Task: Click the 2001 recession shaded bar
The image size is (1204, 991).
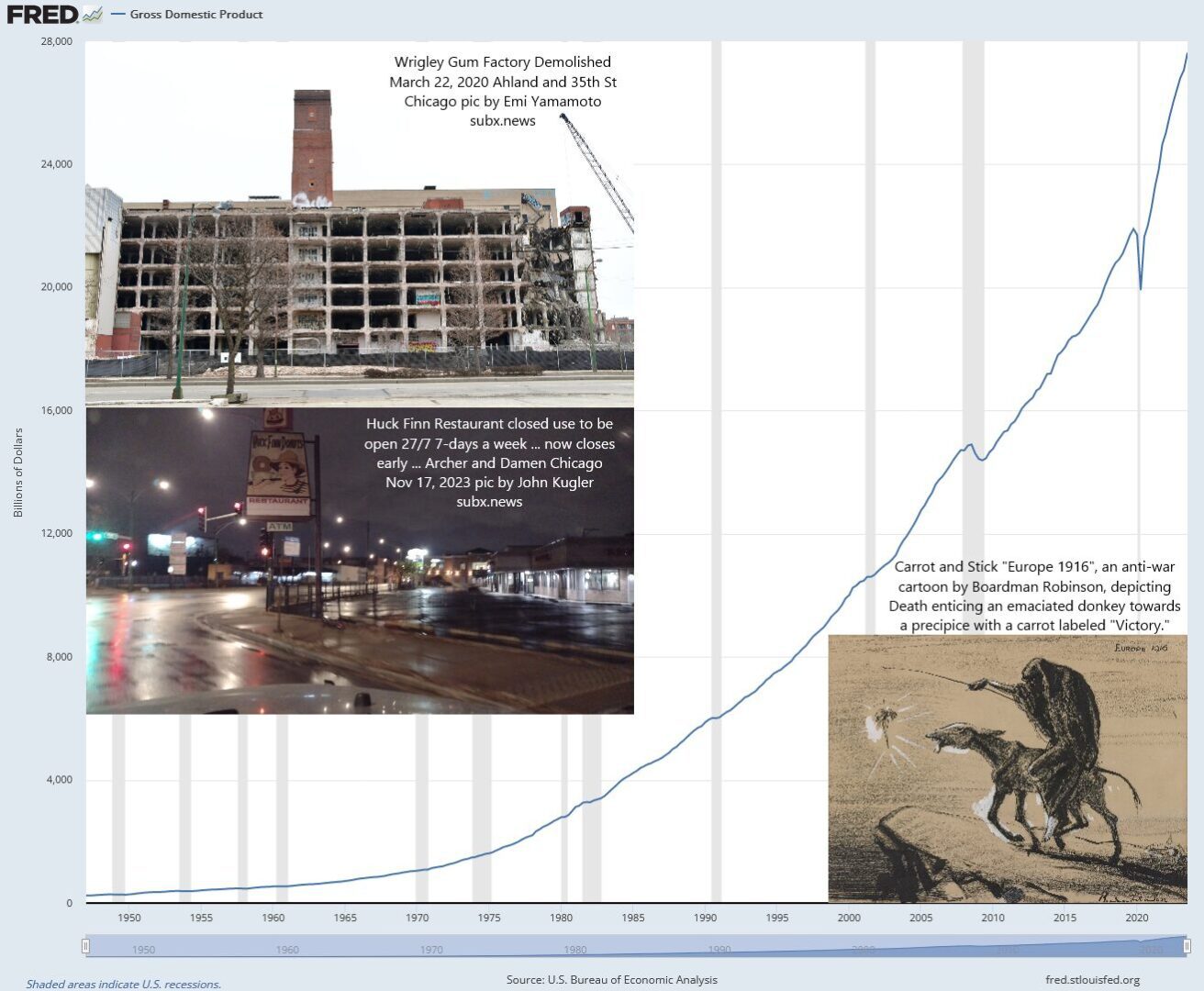Action: pyautogui.click(x=870, y=275)
